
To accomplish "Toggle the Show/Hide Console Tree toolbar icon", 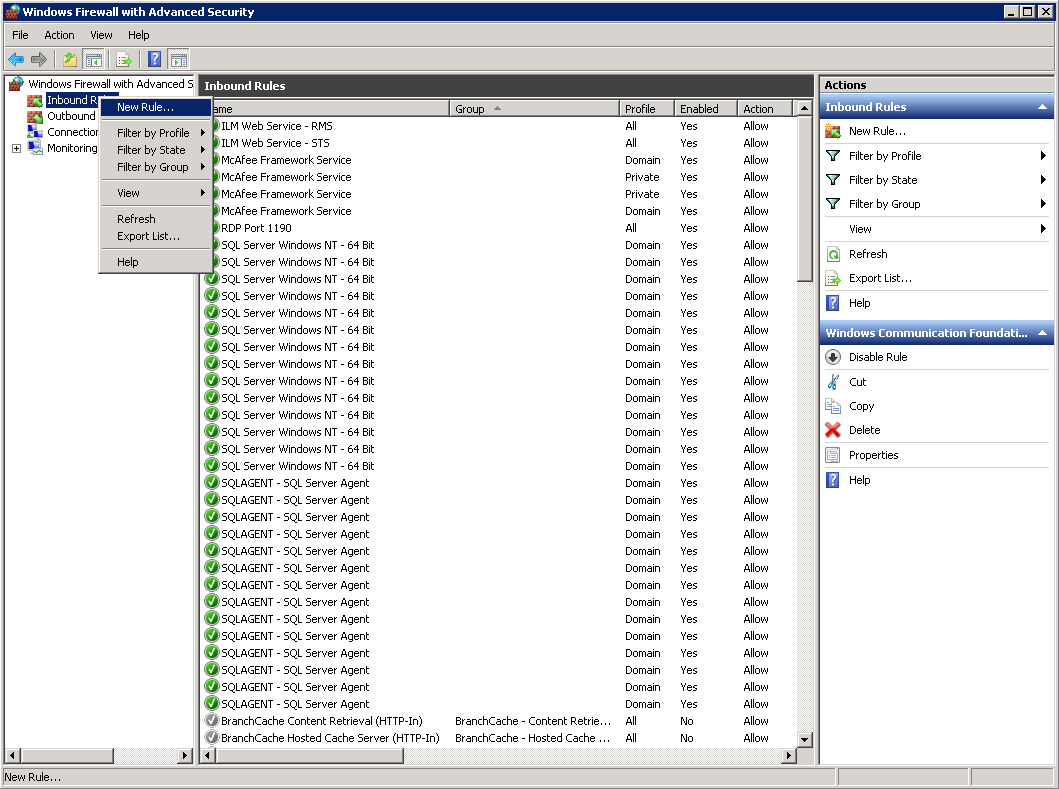I will [x=93, y=59].
